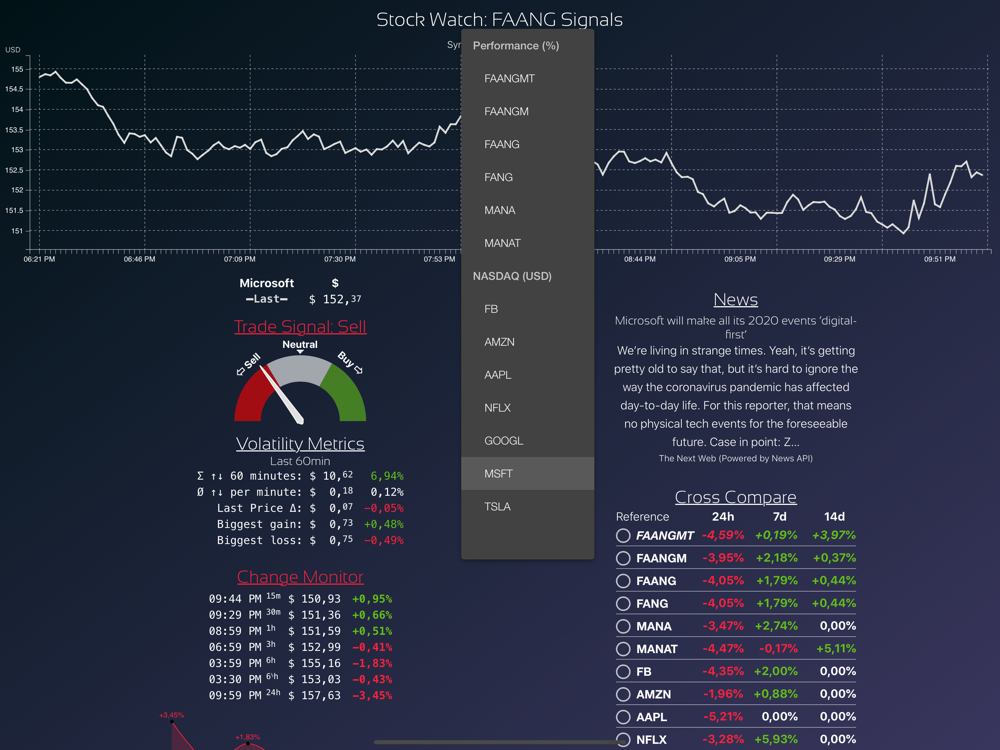The image size is (1000, 750).
Task: Click the Reference column label
Action: pyautogui.click(x=642, y=517)
